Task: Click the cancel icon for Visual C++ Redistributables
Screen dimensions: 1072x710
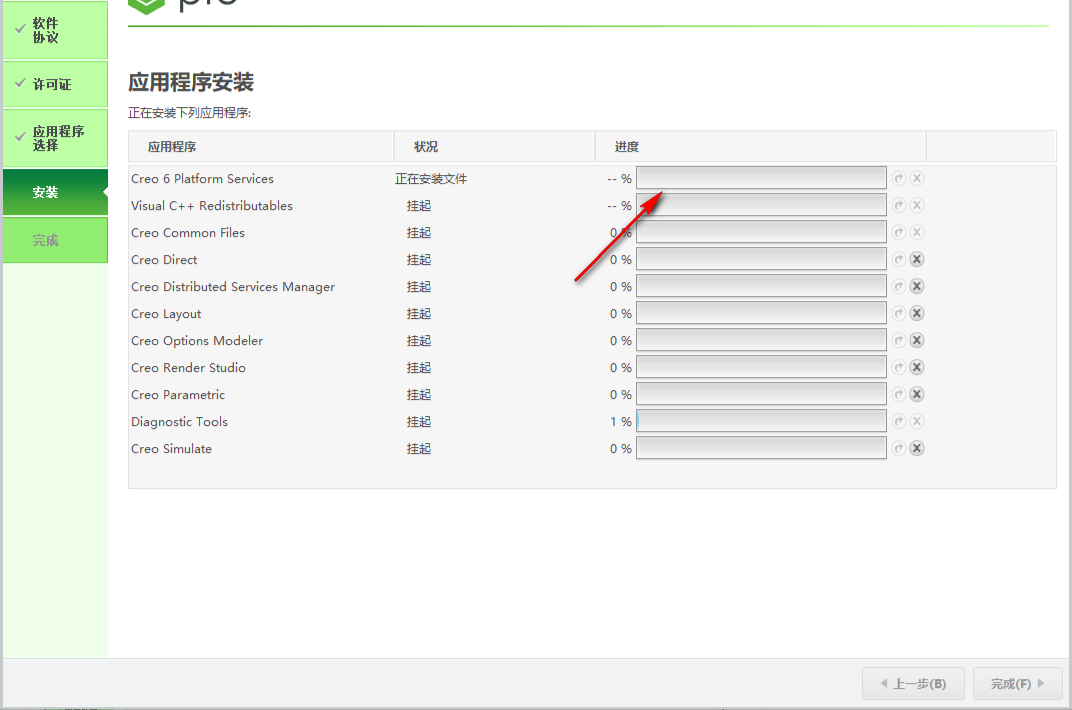Action: click(917, 205)
